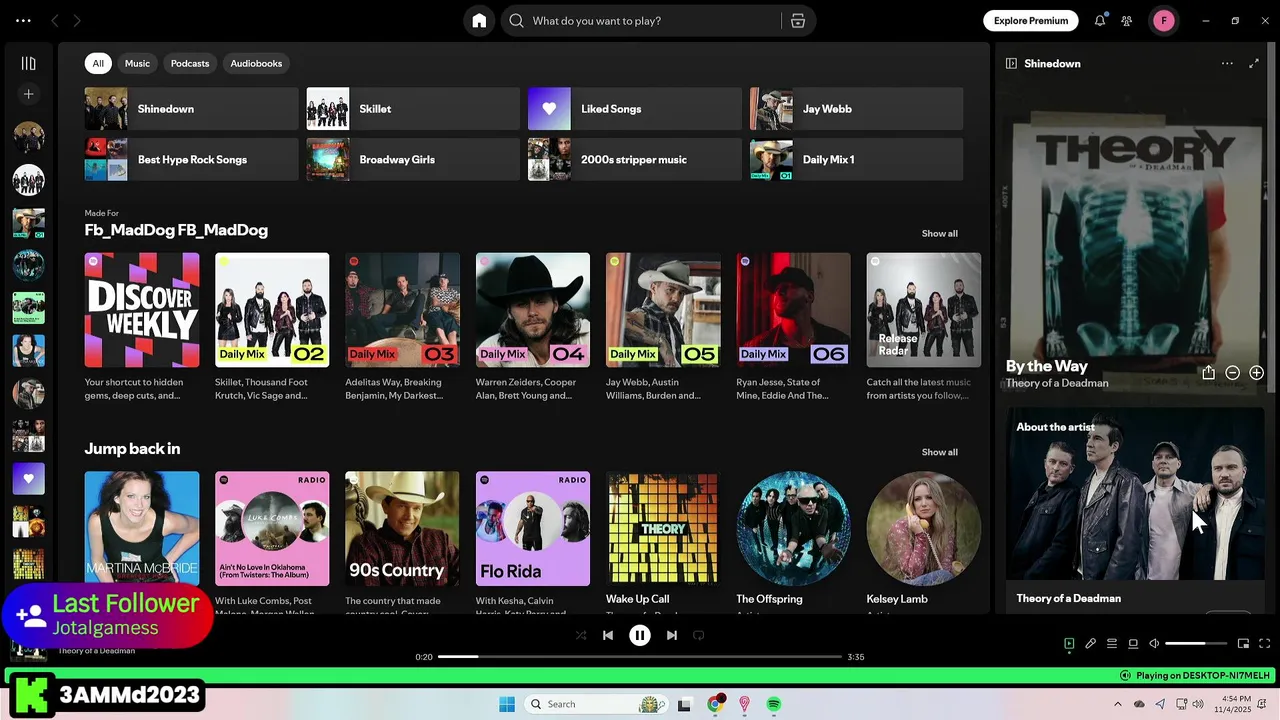This screenshot has width=1280, height=720.
Task: Open Connect to a device icon
Action: tap(1133, 644)
